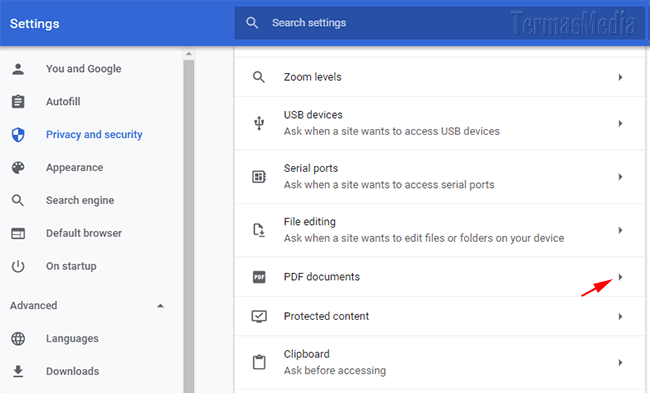The image size is (650, 393).
Task: Go to Languages settings
Action: tap(72, 339)
